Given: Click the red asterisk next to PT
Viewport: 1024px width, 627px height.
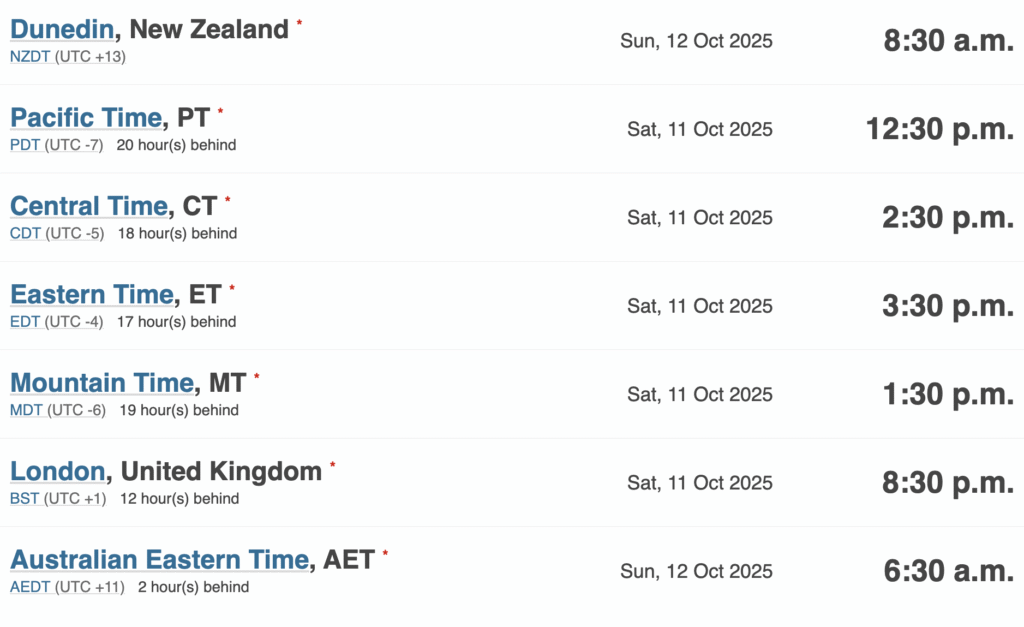Looking at the screenshot, I should tap(221, 111).
